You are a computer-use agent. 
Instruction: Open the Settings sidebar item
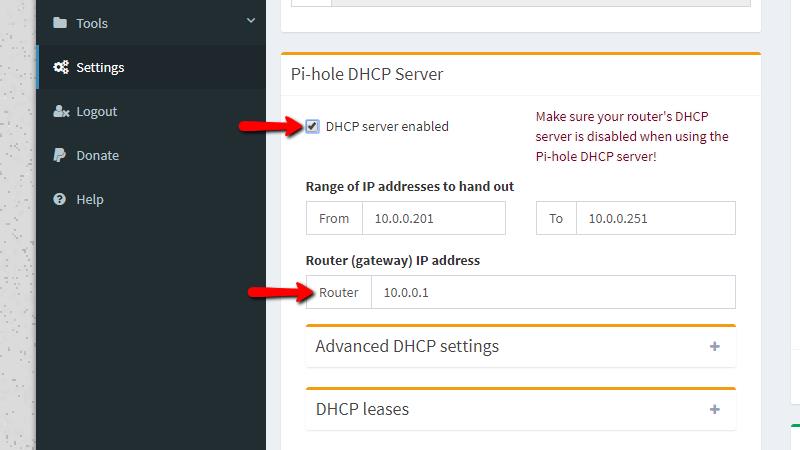point(151,67)
